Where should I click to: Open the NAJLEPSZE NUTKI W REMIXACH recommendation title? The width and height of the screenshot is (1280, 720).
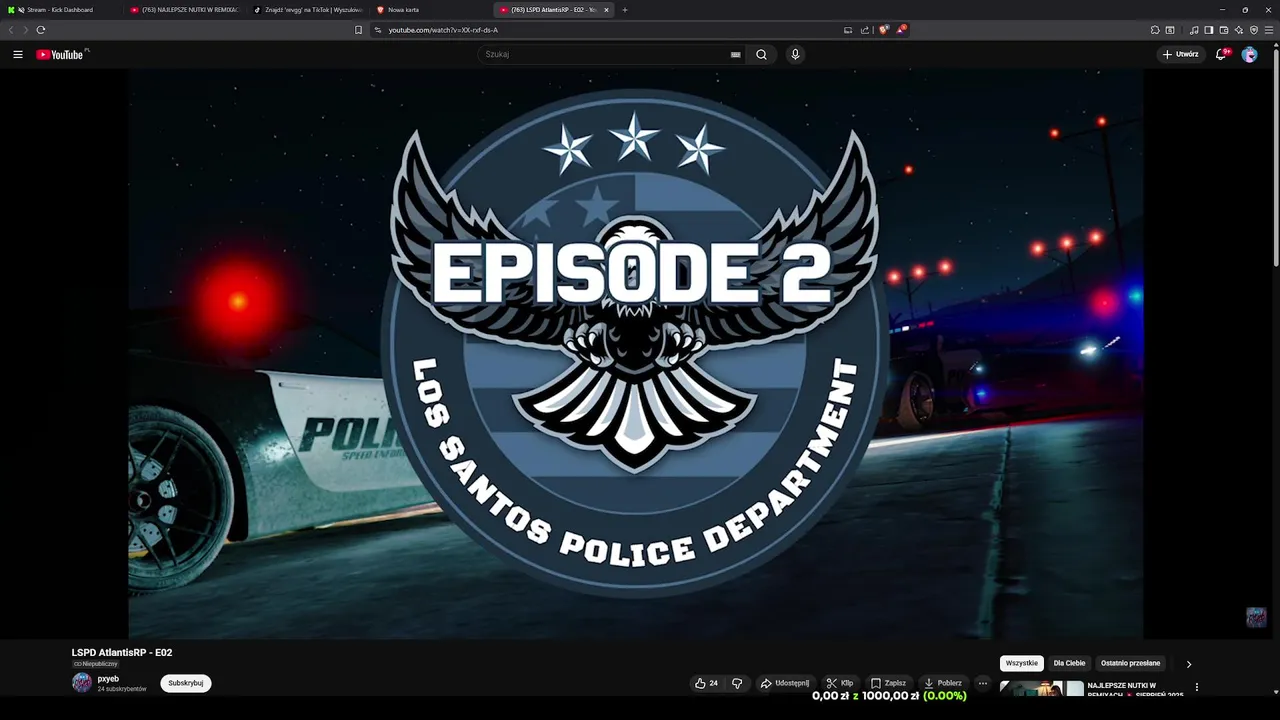1135,690
